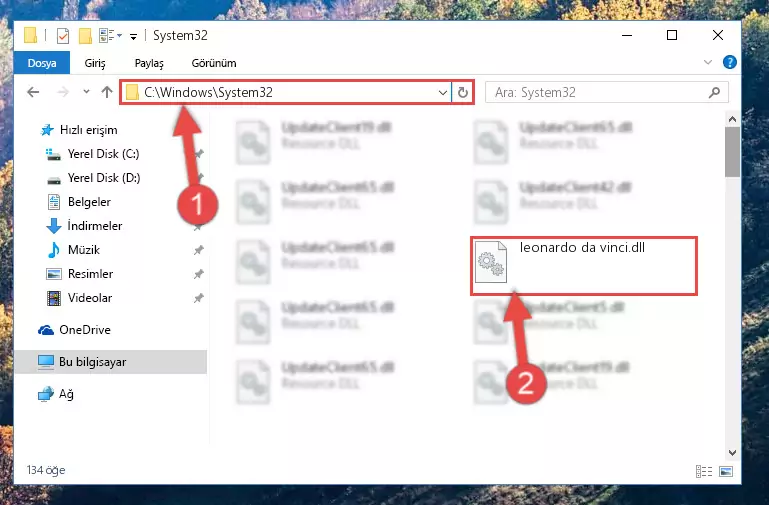Switch to details view icon in status bar

tap(704, 472)
